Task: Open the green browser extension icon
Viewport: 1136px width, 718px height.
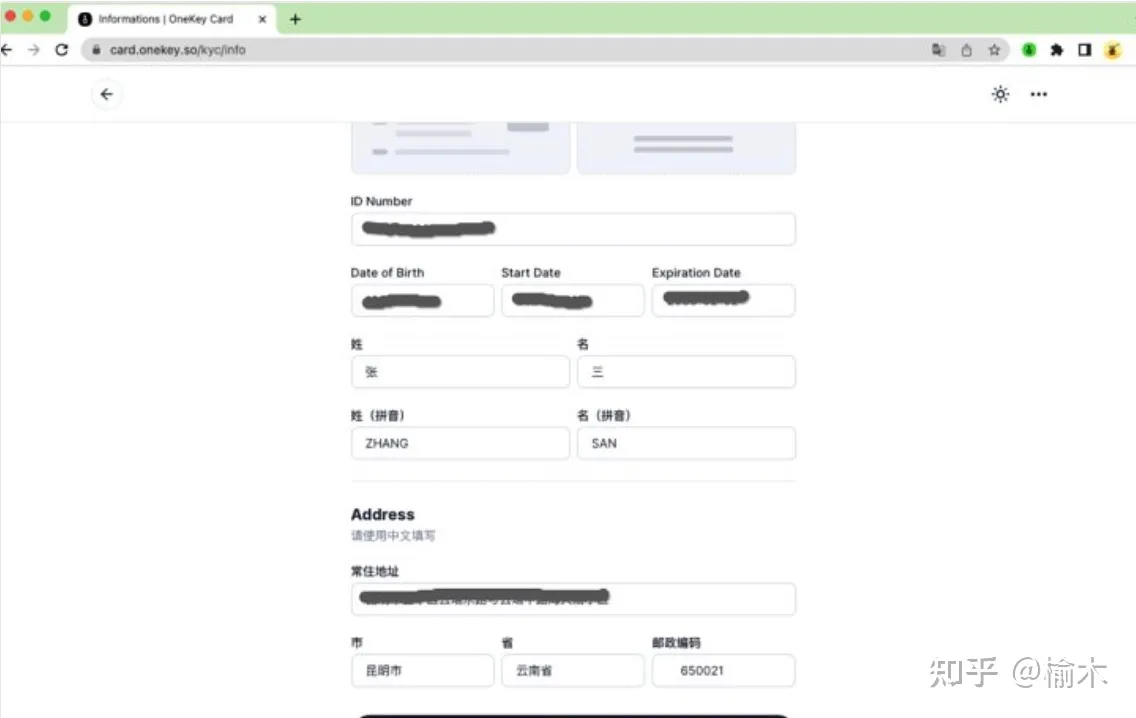Action: pyautogui.click(x=1029, y=50)
